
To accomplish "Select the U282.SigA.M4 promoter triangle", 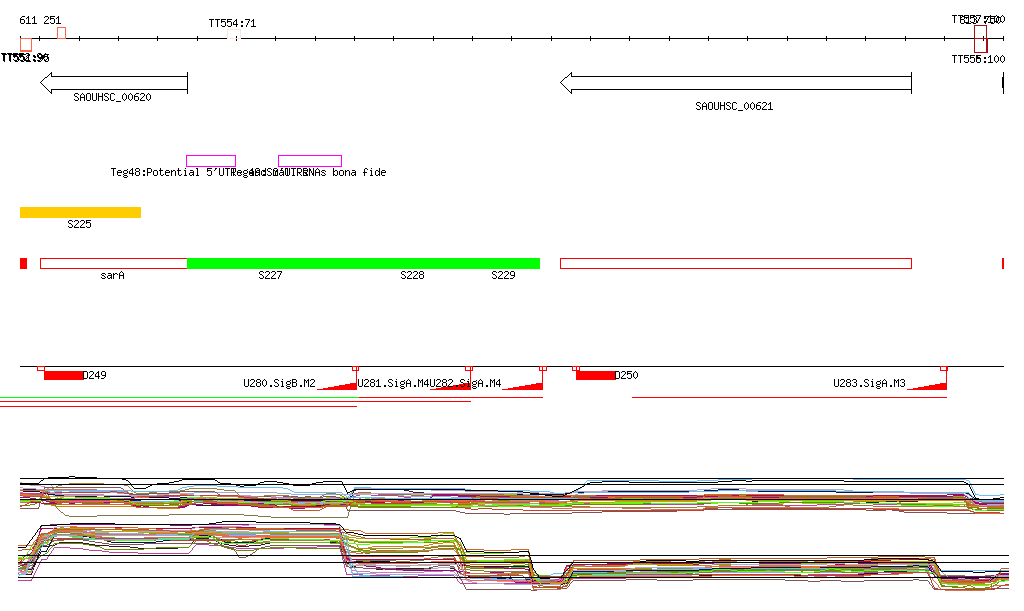I will pyautogui.click(x=528, y=384).
